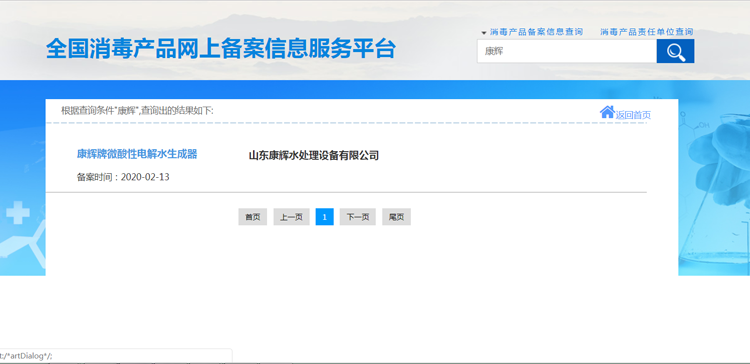Viewport: 750px width, 364px height.
Task: Go to first page with 首页 button
Action: click(253, 217)
